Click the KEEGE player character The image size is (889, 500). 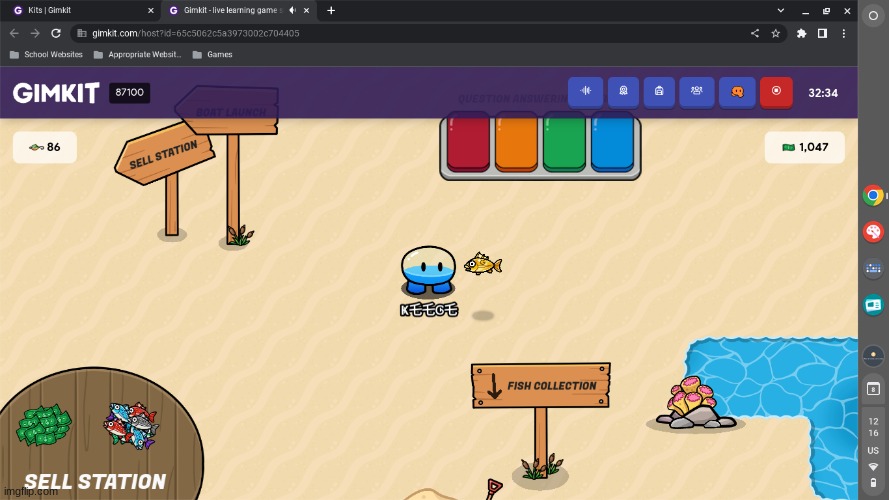coord(428,271)
